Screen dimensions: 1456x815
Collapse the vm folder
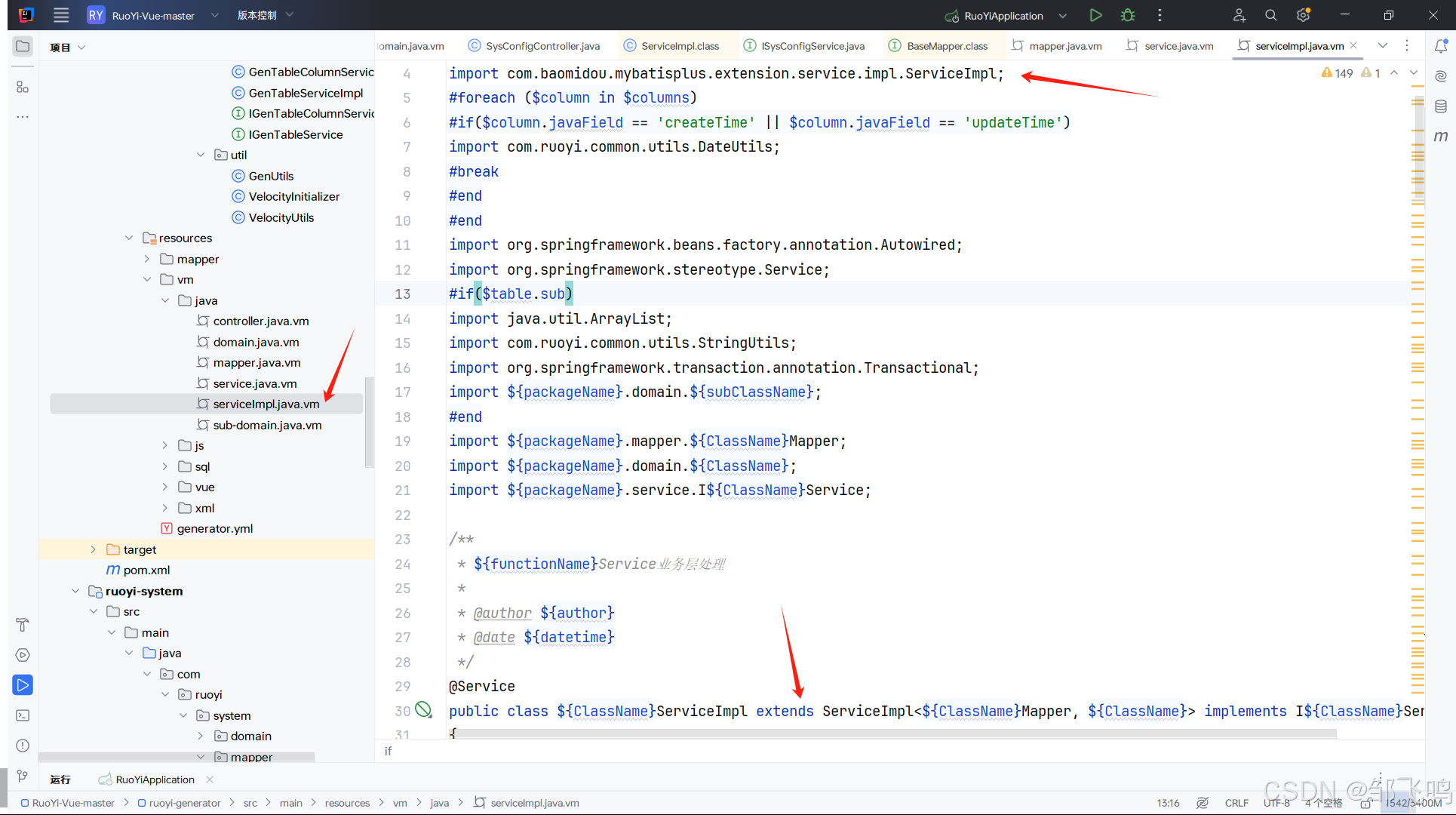[x=147, y=279]
